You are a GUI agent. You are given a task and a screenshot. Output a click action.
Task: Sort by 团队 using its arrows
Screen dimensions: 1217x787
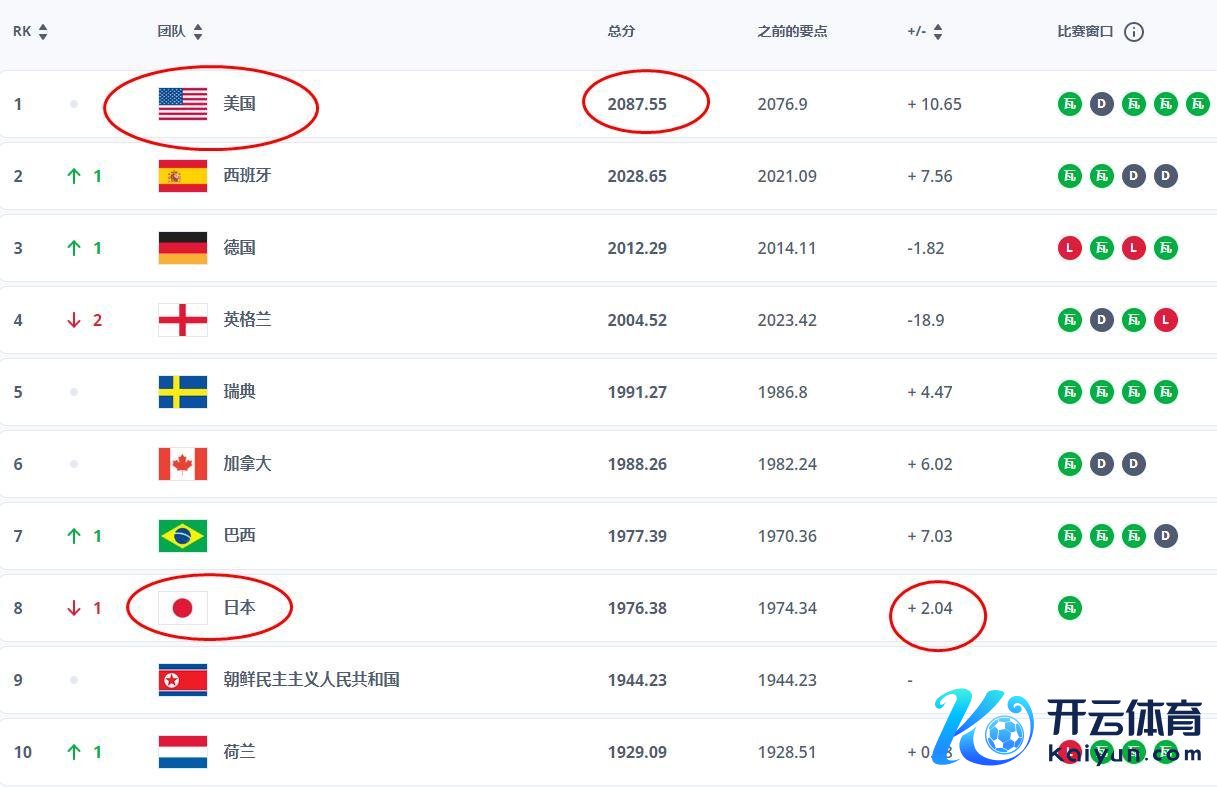pyautogui.click(x=197, y=32)
